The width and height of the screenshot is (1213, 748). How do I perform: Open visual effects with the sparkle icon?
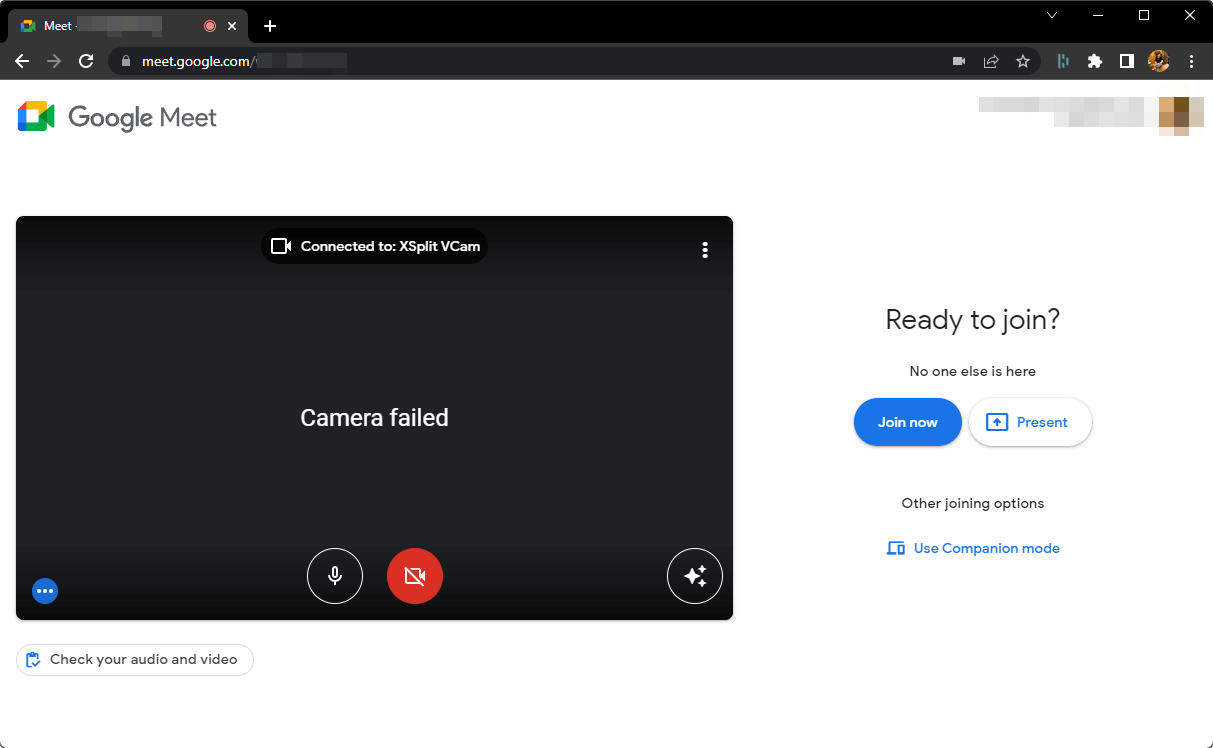click(695, 576)
